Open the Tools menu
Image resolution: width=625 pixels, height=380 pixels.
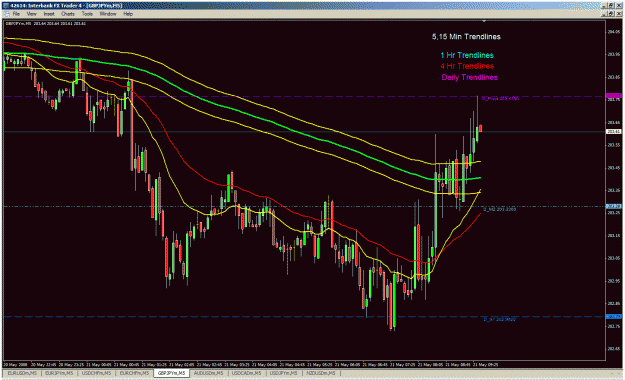(87, 14)
